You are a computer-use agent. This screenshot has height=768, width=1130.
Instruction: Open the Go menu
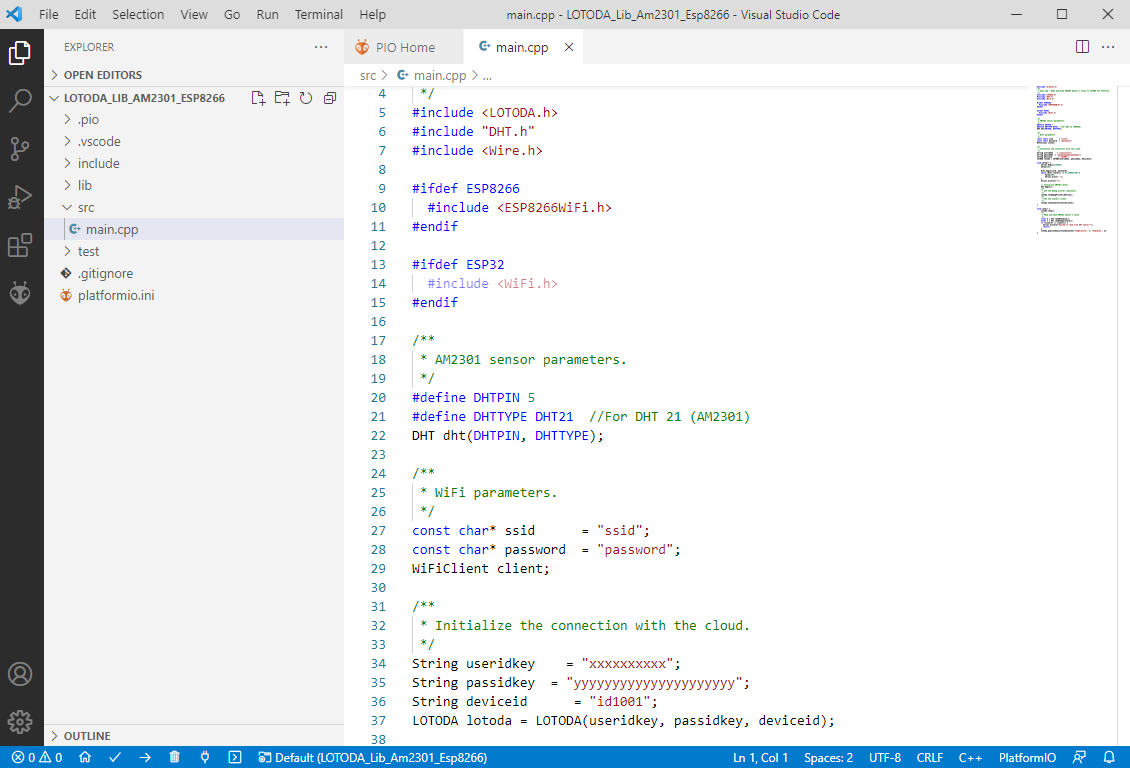232,14
